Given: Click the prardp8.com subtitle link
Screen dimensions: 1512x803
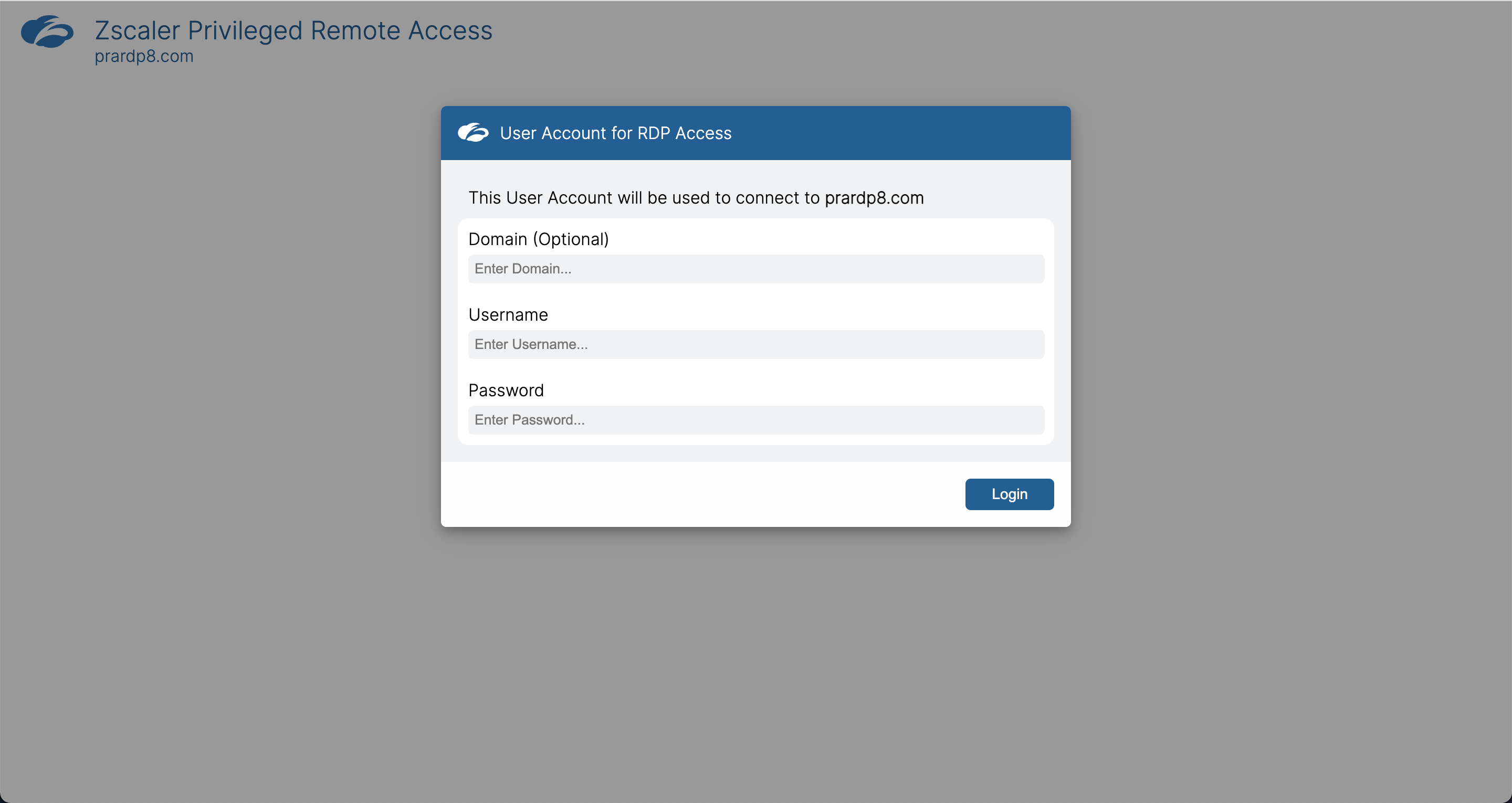Looking at the screenshot, I should (144, 56).
